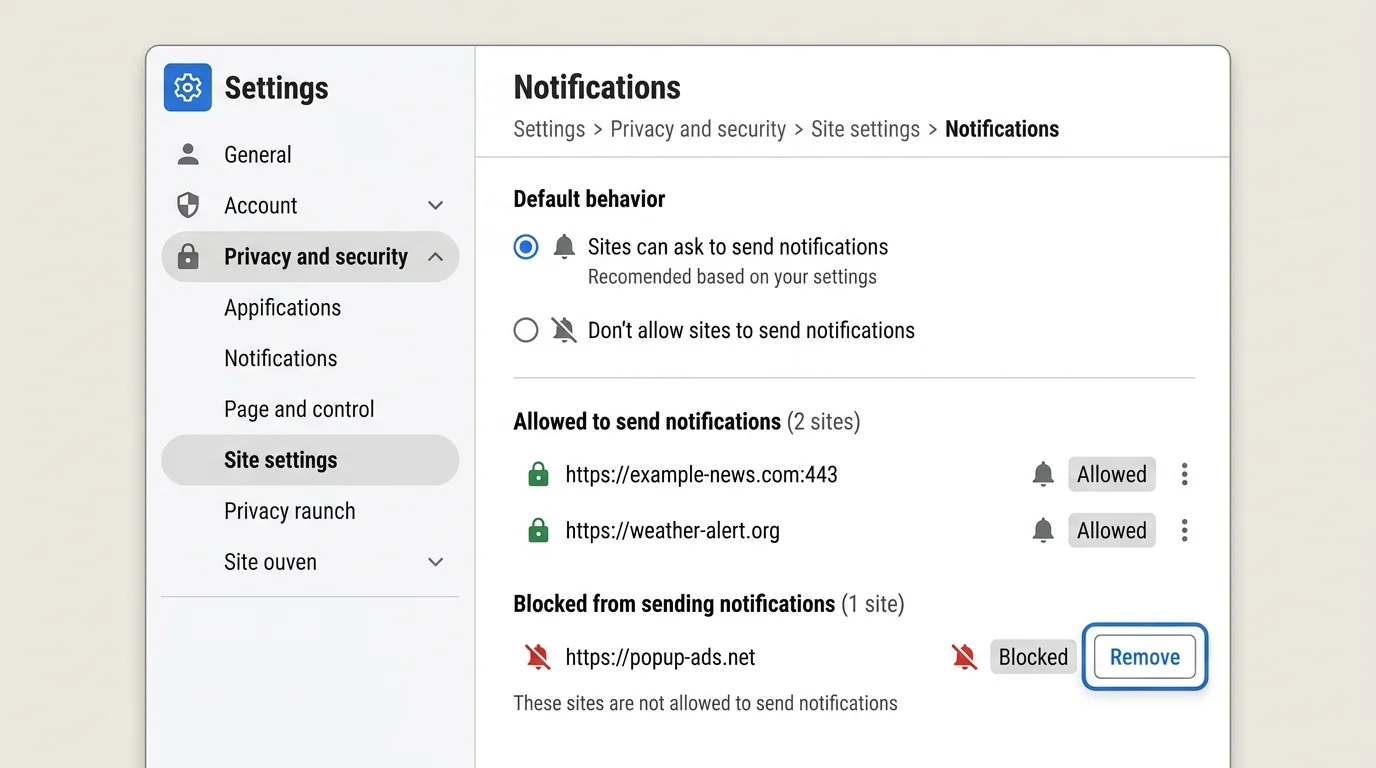1376x768 pixels.
Task: Click the red muted bell left of popup-ads.net
Action: [x=538, y=657]
